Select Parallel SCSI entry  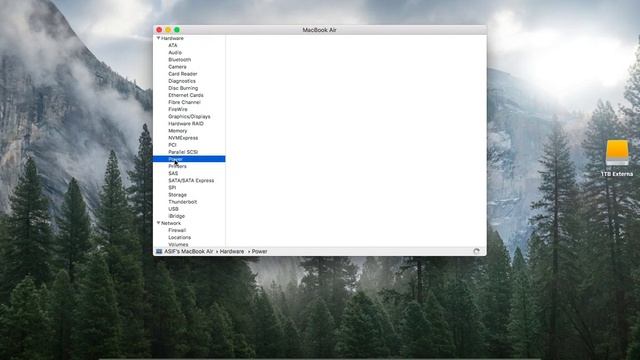point(183,152)
